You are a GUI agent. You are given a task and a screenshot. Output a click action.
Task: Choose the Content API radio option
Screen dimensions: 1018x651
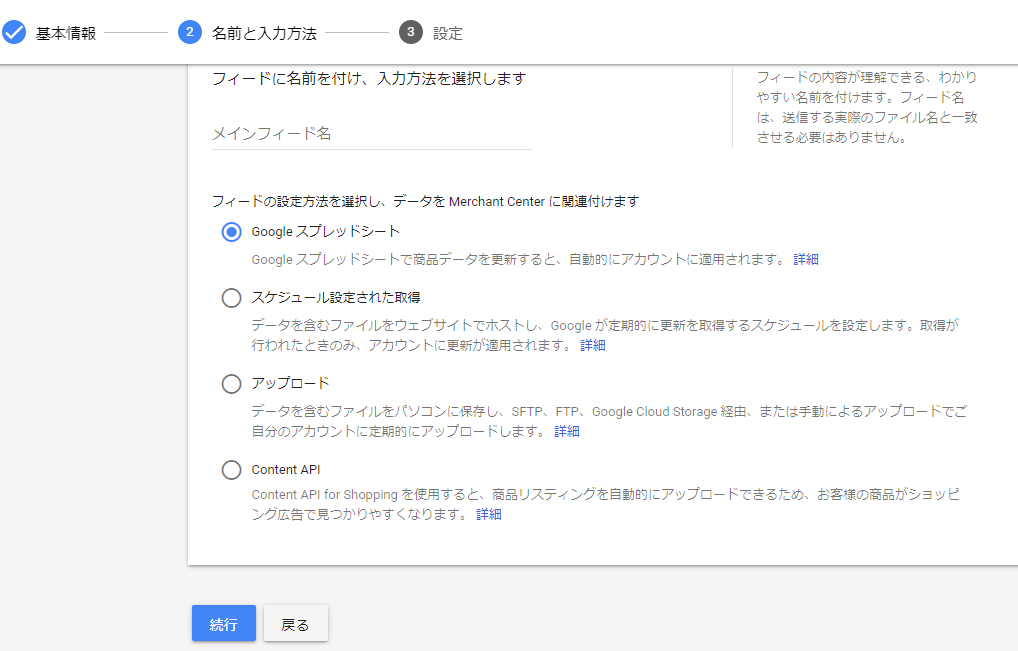[231, 469]
